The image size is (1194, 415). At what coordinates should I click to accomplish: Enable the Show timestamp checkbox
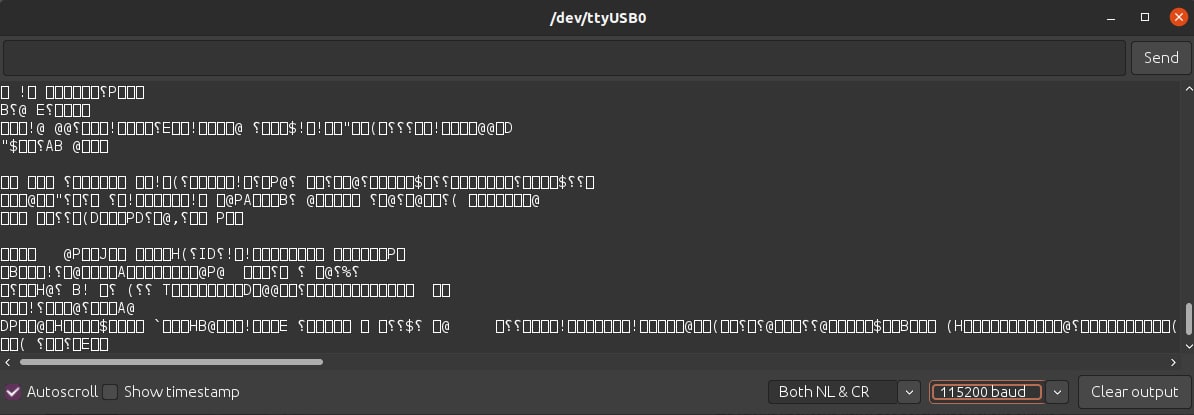tap(110, 392)
